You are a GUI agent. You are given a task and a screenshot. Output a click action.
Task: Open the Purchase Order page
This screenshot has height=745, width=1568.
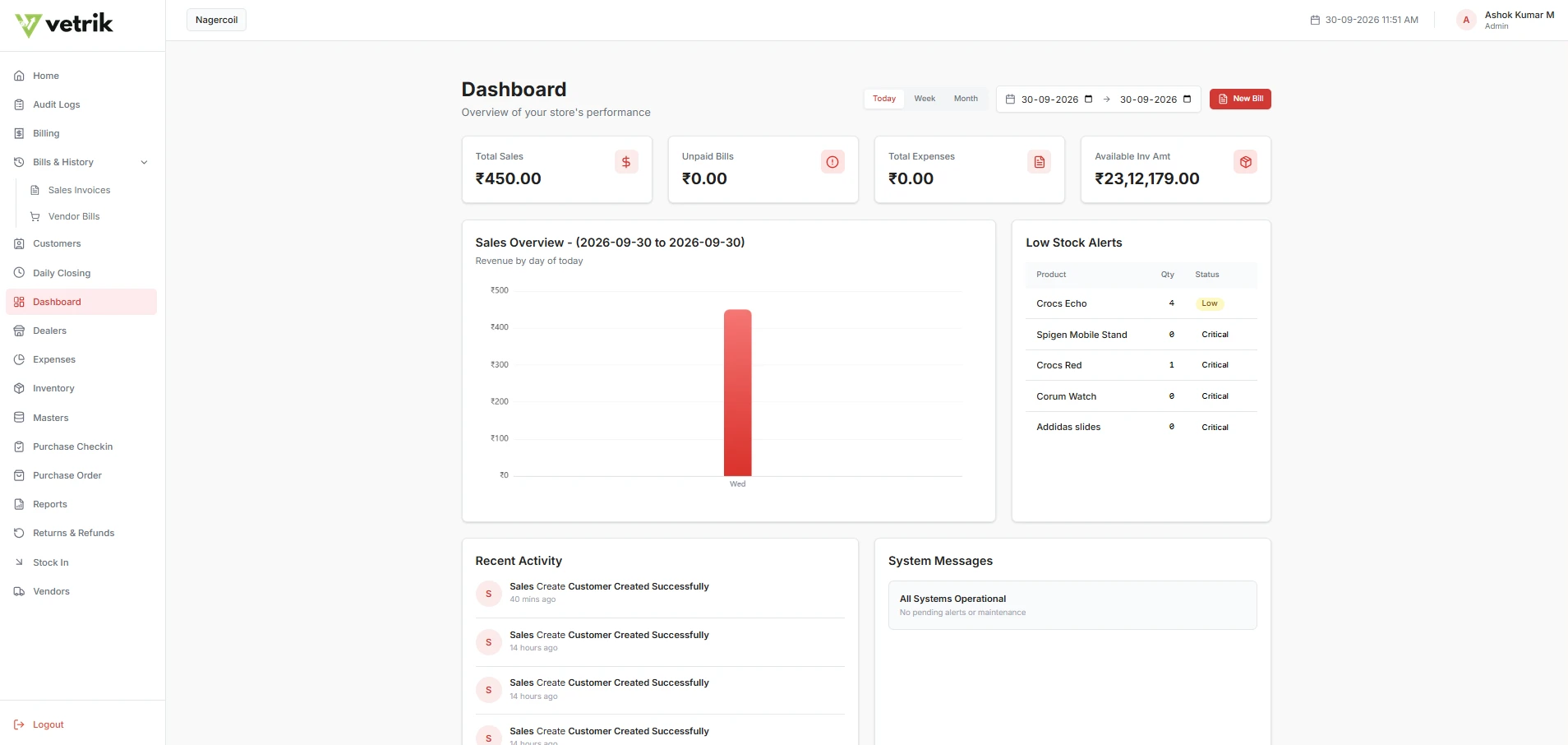[x=81, y=475]
